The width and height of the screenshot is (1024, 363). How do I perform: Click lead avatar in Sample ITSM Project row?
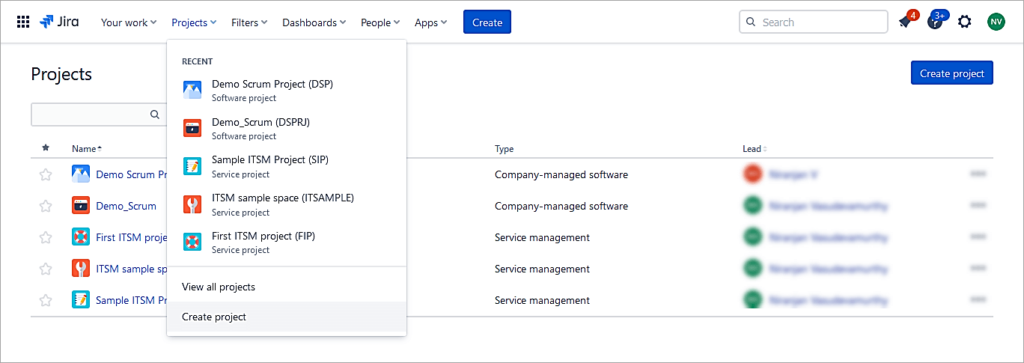point(753,300)
